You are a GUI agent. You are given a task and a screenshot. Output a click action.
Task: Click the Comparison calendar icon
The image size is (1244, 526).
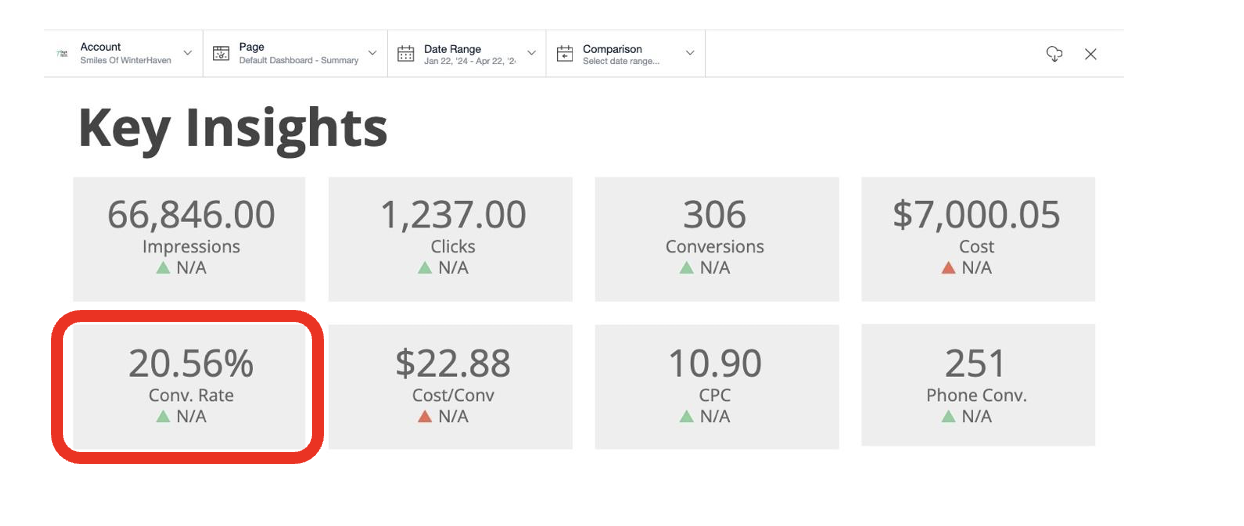565,54
